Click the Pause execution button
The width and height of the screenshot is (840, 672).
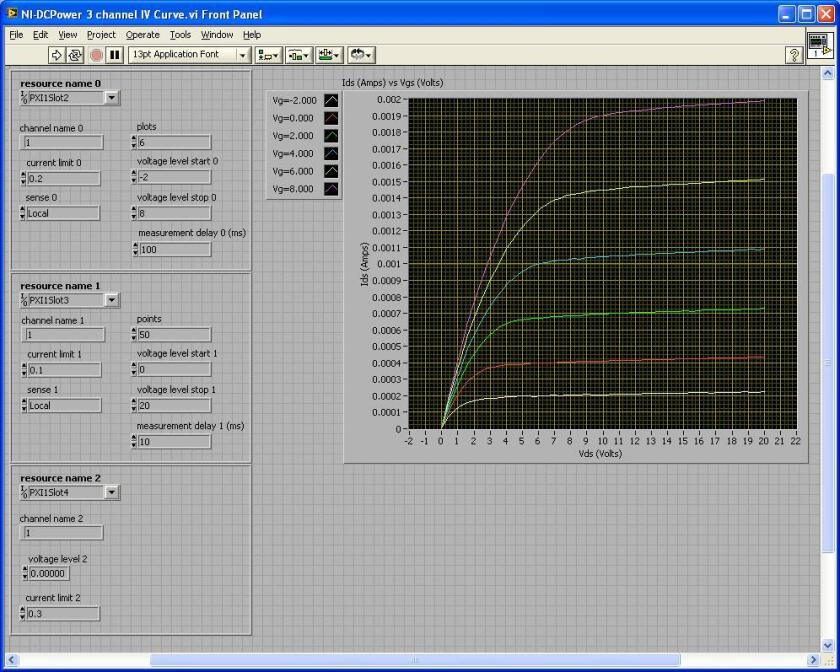tap(115, 55)
